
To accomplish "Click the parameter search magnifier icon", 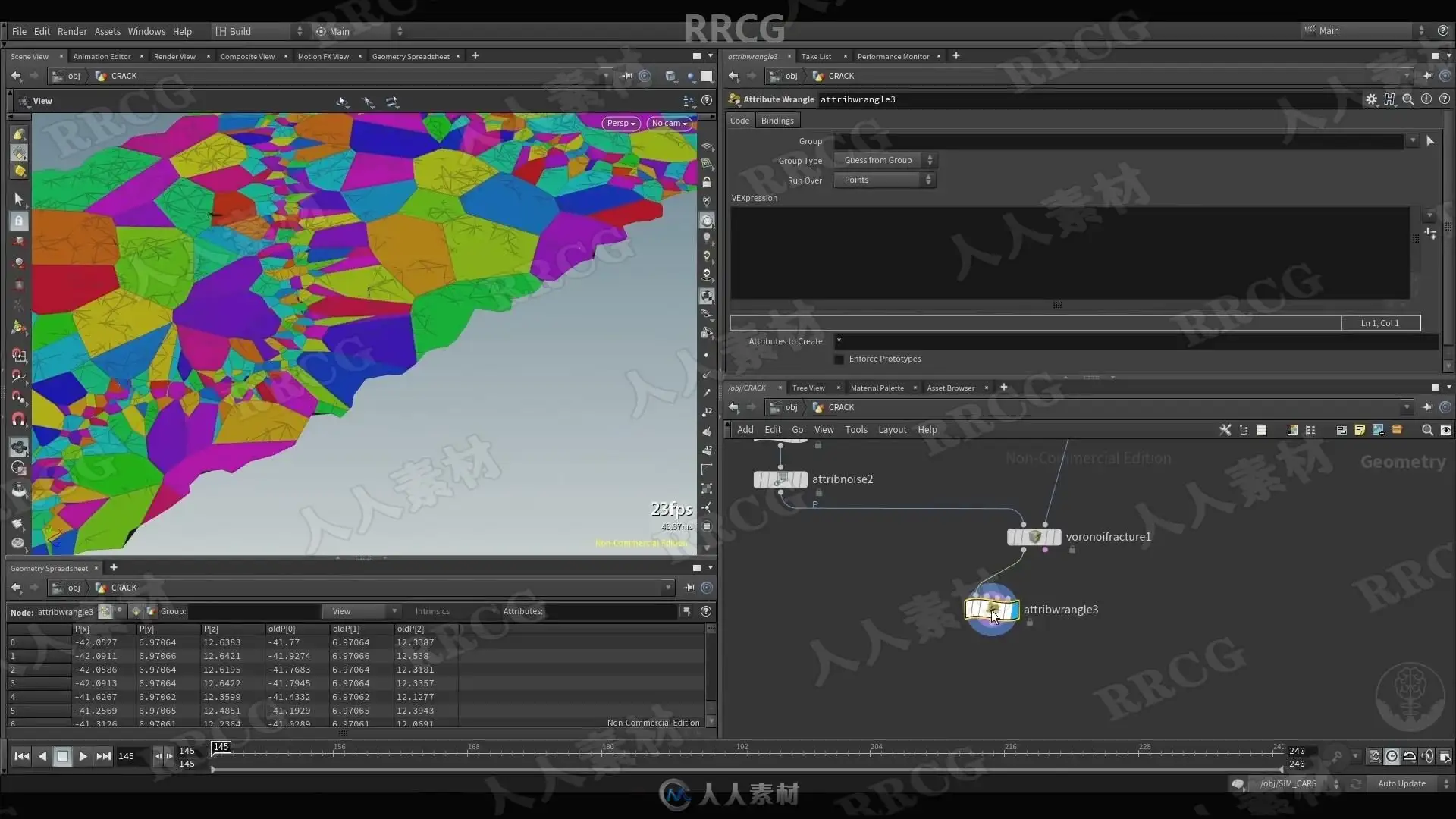I will tap(1407, 99).
